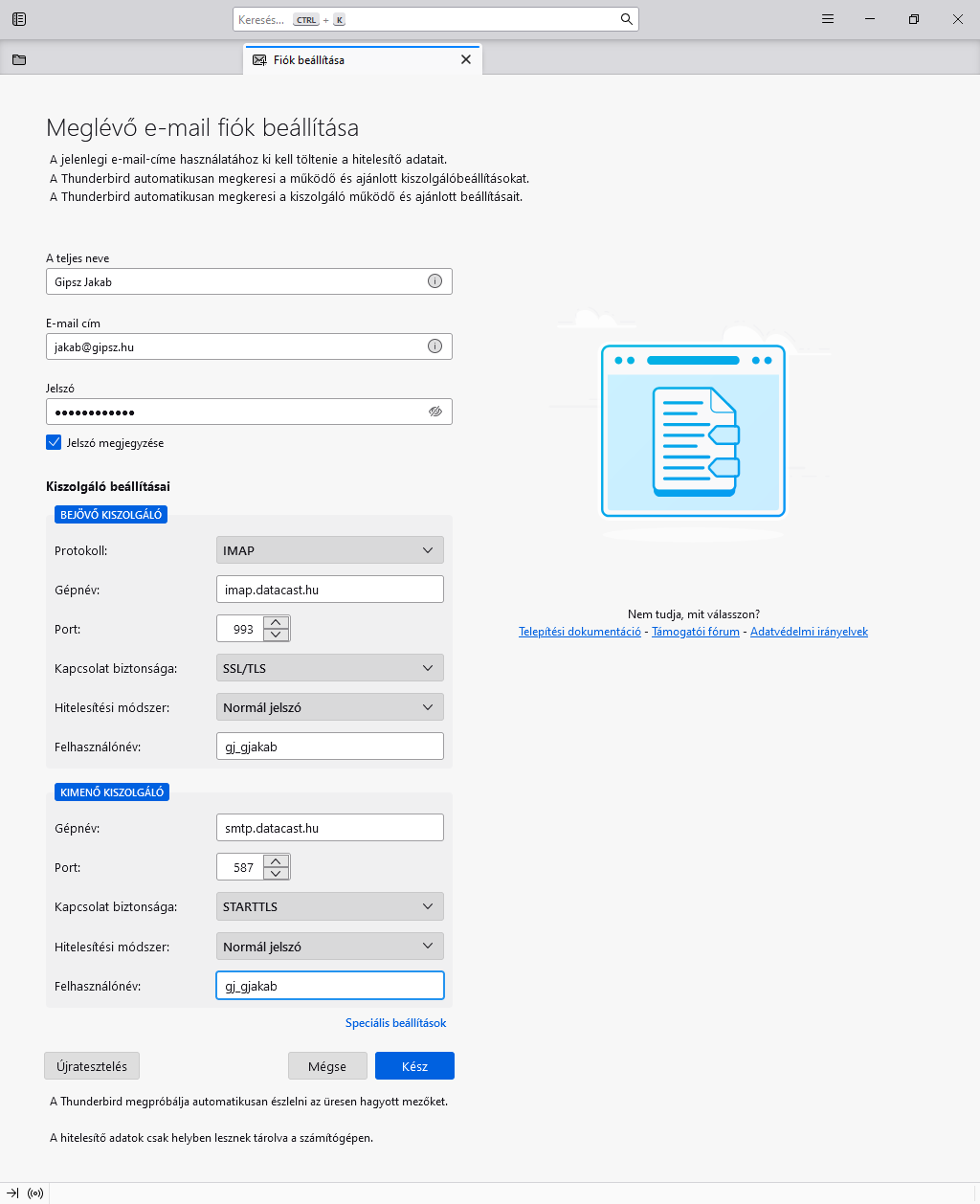This screenshot has height=1204, width=980.
Task: Click the Jelszó password field
Action: [249, 412]
